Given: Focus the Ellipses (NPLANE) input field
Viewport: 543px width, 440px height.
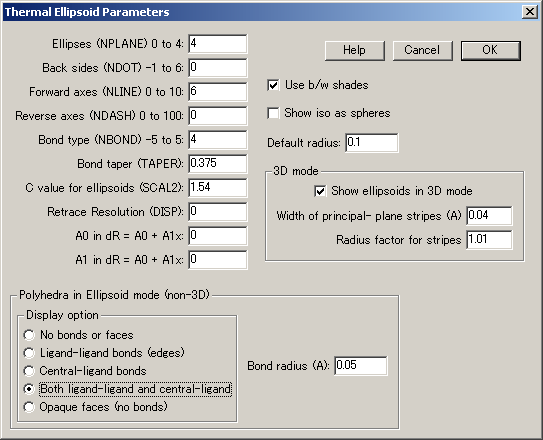Looking at the screenshot, I should [218, 44].
